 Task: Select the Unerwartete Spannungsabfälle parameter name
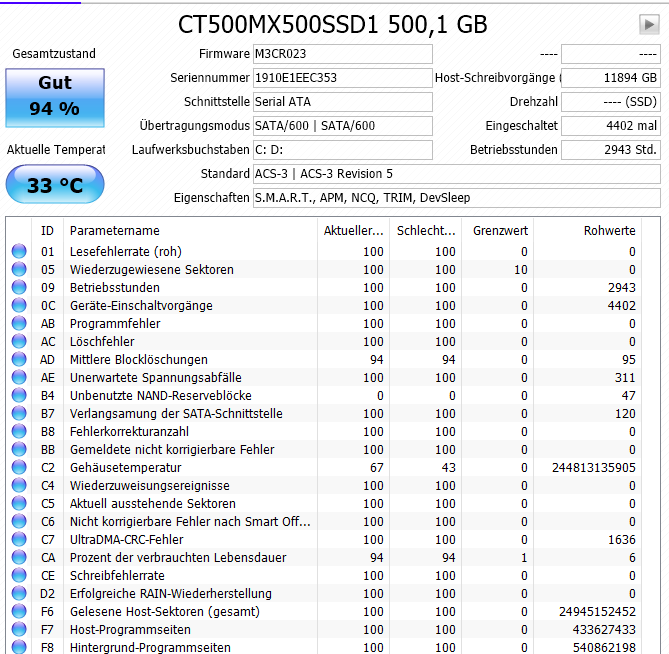click(x=156, y=378)
